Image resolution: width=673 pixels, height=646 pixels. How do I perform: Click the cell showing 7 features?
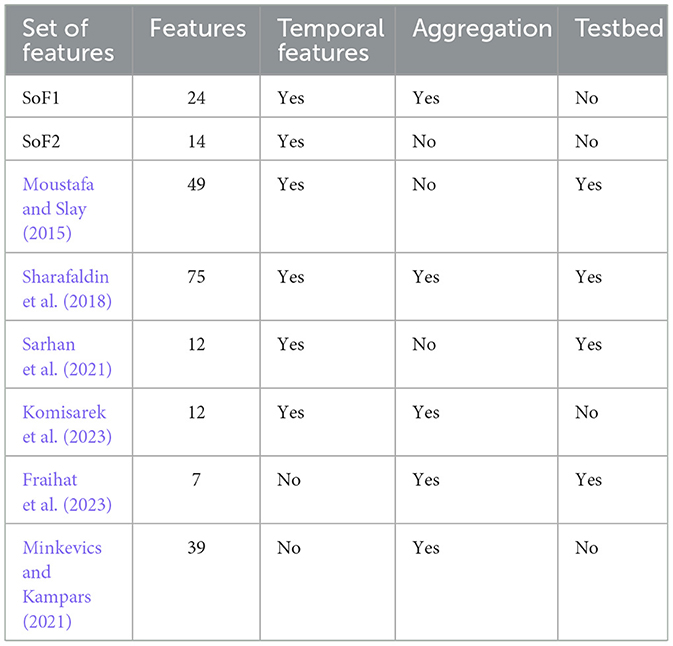196,480
